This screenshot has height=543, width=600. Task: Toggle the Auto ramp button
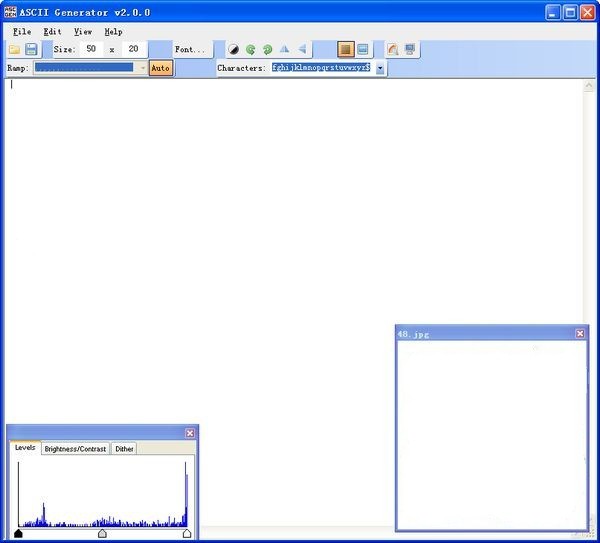(161, 68)
